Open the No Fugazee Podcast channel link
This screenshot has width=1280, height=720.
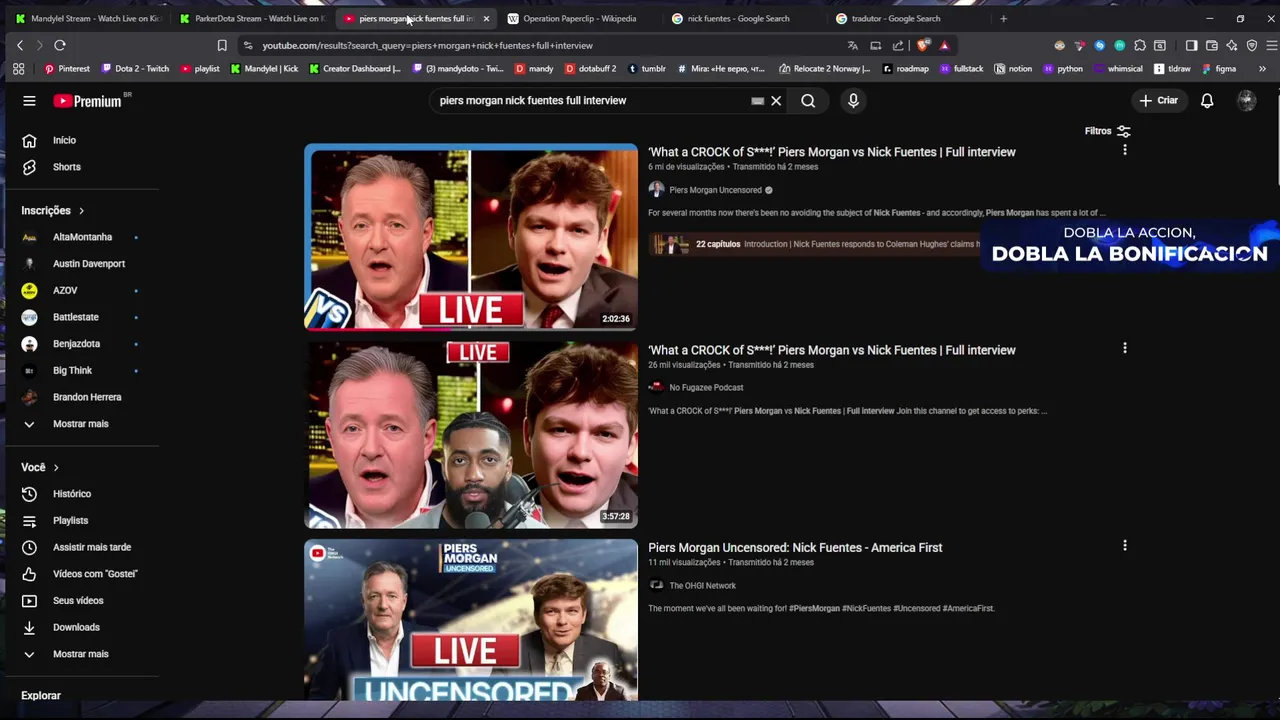pyautogui.click(x=706, y=388)
